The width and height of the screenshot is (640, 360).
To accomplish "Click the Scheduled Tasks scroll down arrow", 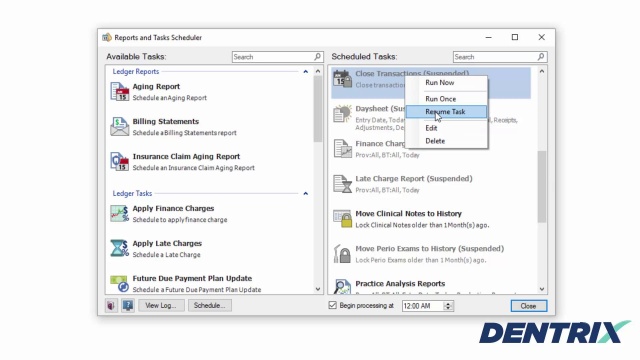I will tap(542, 289).
